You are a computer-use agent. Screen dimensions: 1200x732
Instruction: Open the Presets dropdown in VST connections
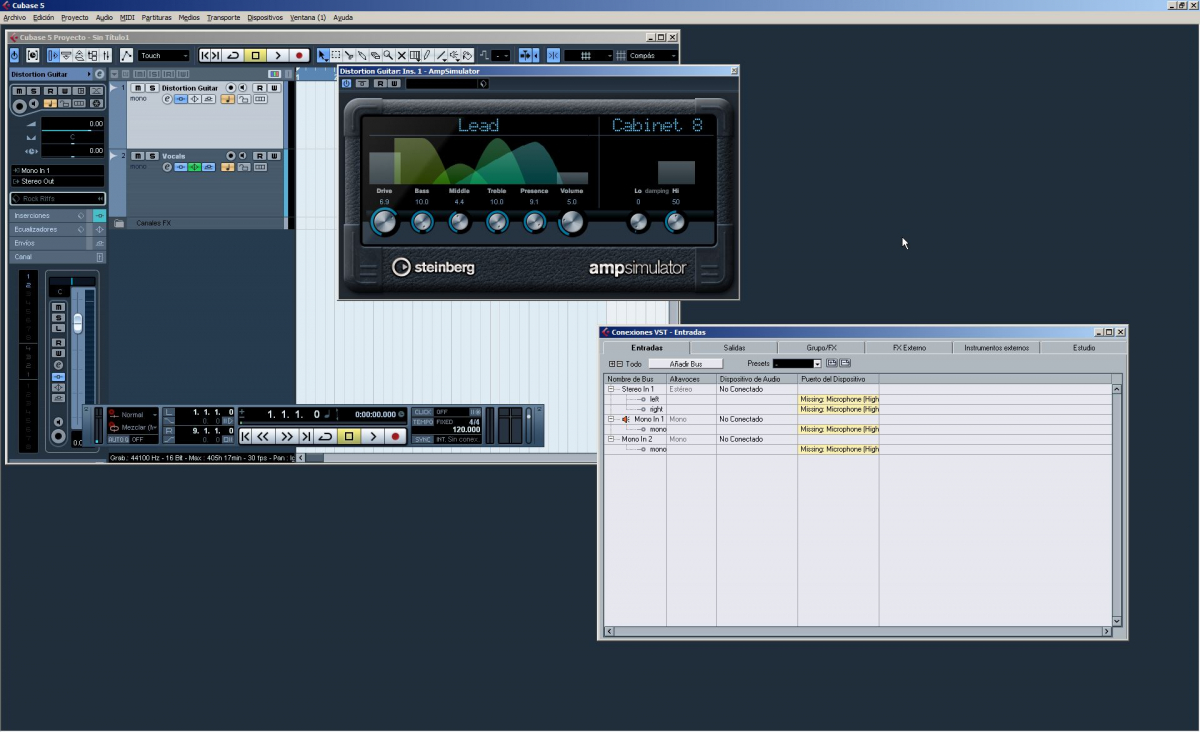(797, 364)
